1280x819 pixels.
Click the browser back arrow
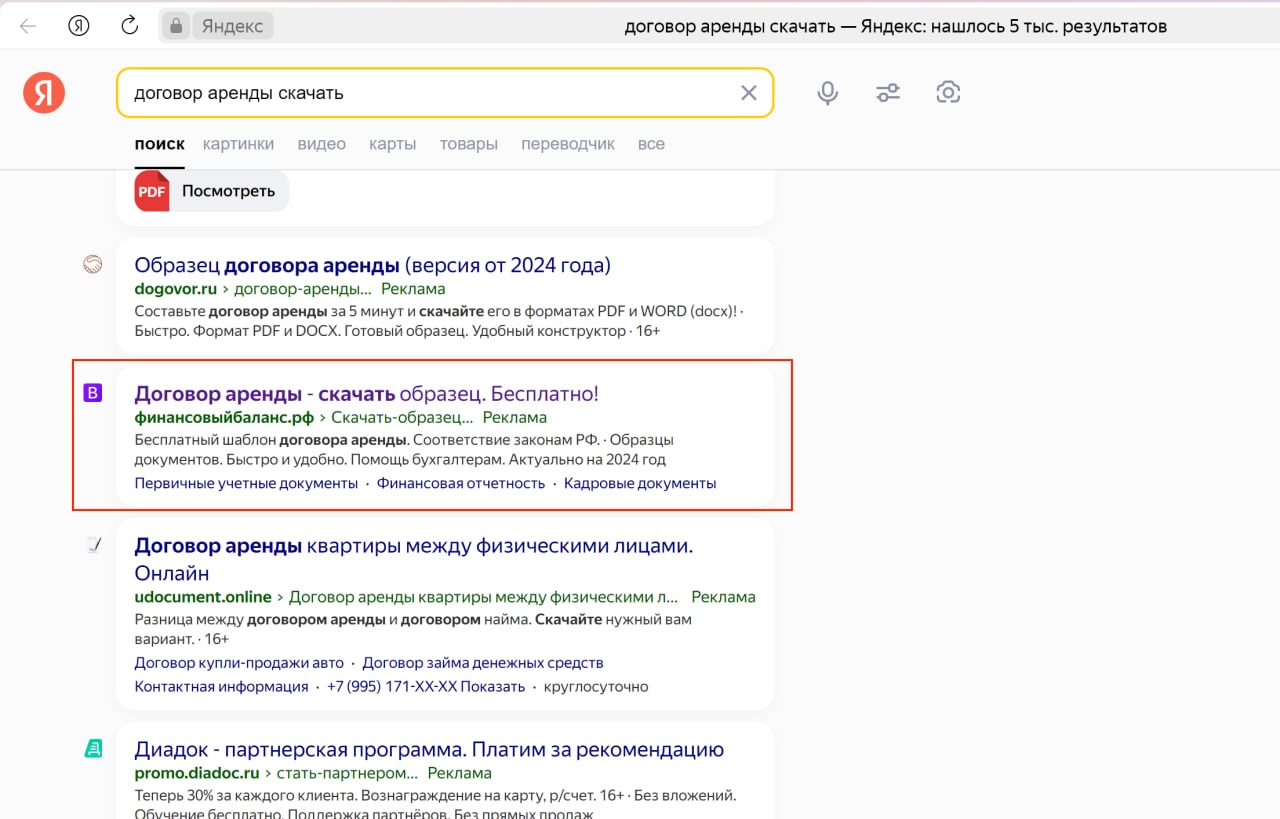(x=28, y=26)
